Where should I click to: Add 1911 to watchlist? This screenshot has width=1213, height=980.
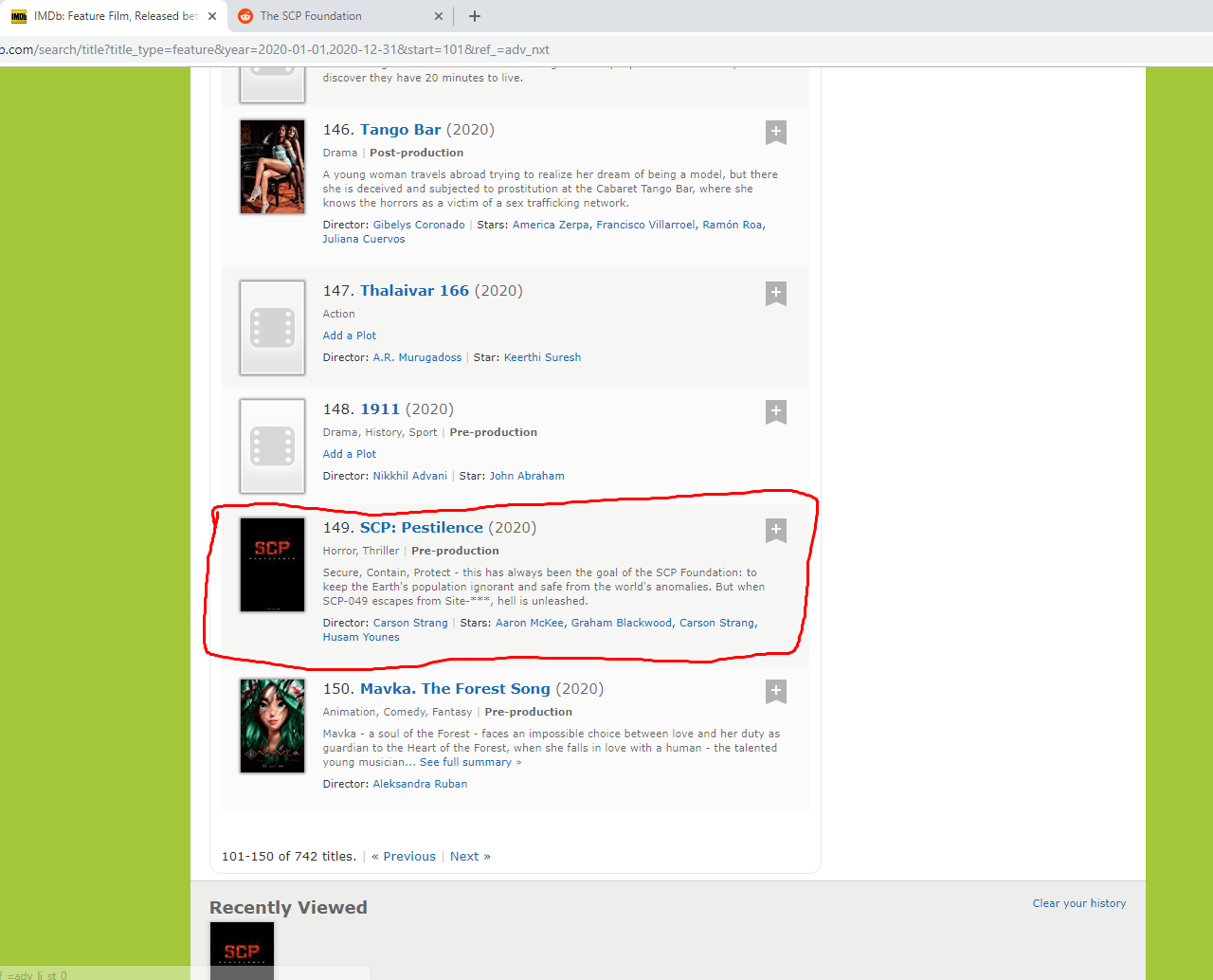(776, 411)
